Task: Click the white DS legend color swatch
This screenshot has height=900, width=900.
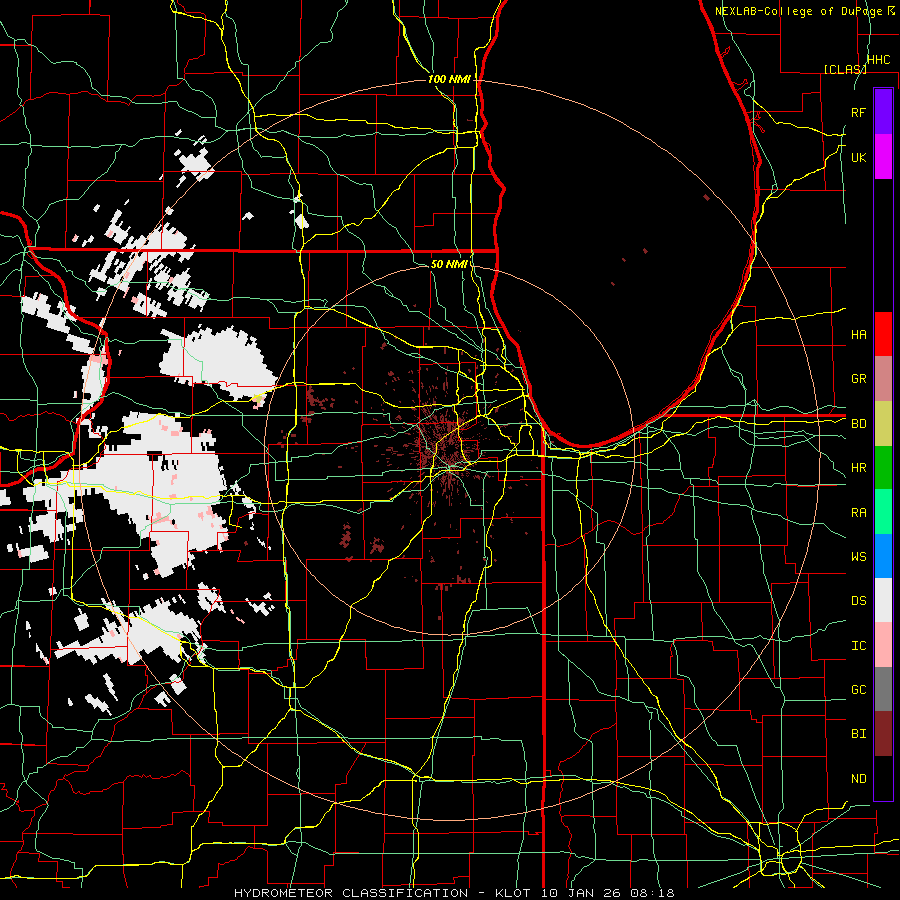Action: point(883,600)
